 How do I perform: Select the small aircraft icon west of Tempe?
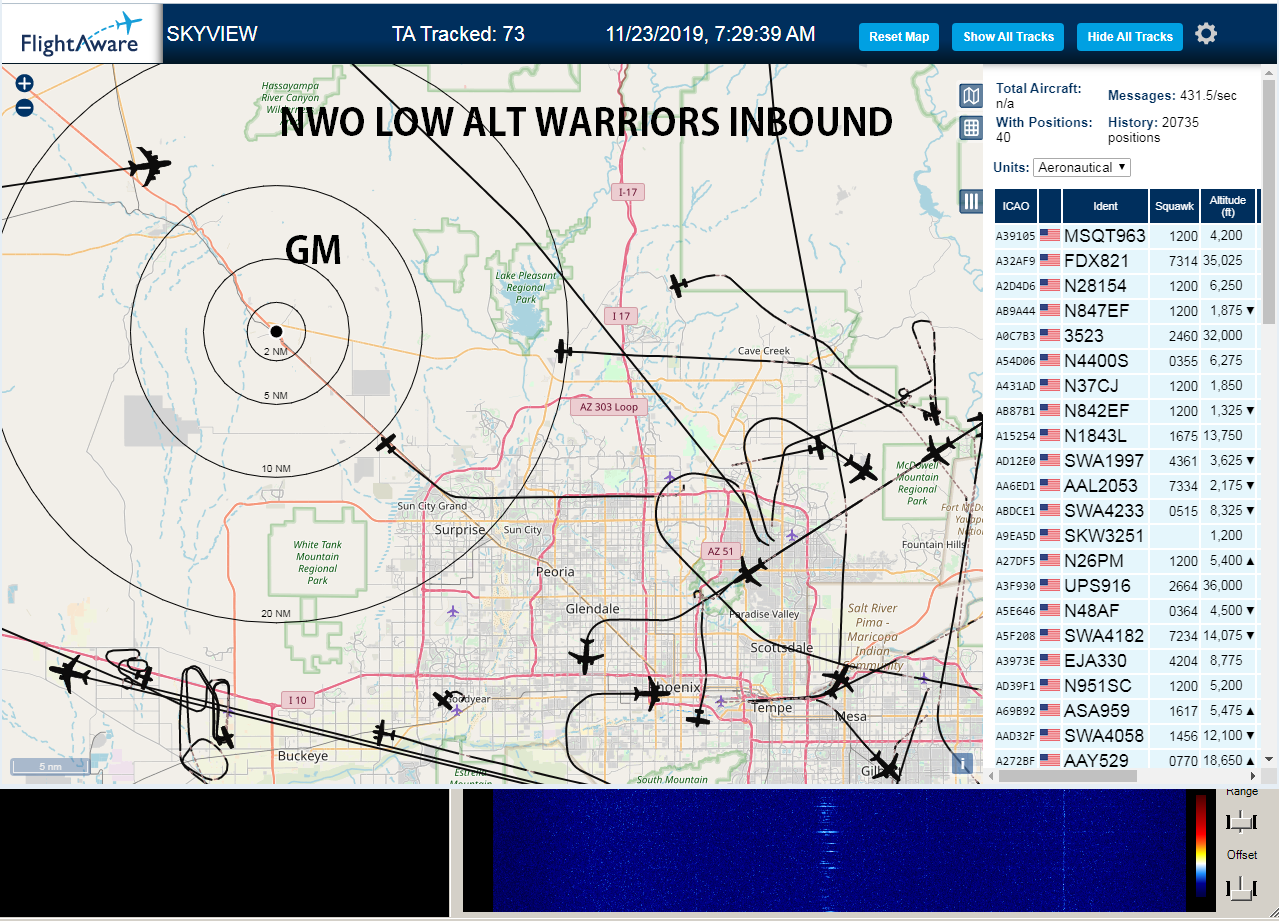698,718
